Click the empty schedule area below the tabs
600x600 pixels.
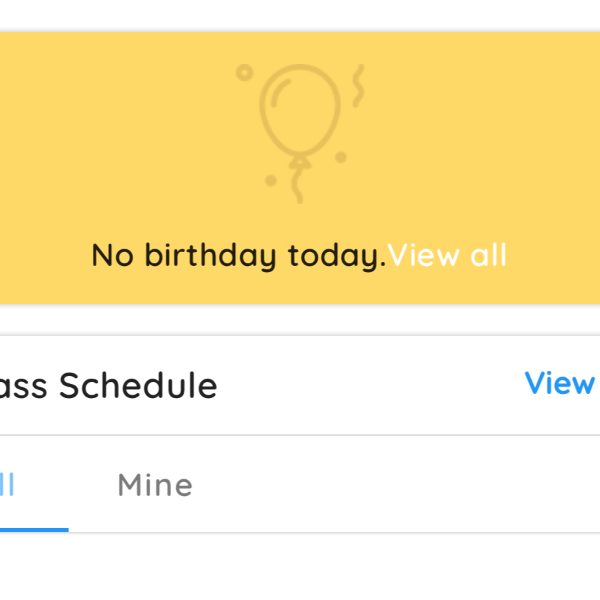300,566
